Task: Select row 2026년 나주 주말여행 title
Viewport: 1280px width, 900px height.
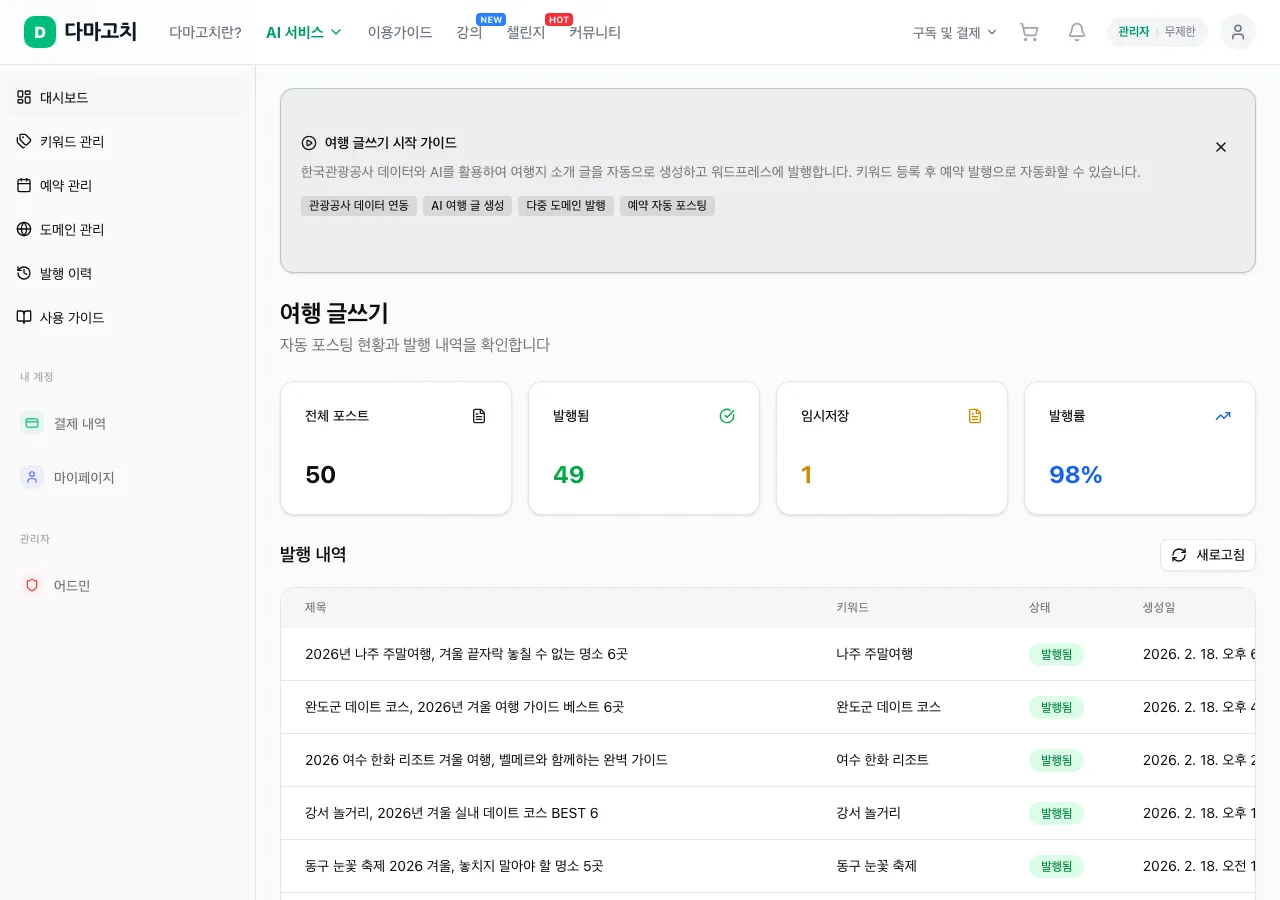Action: coord(466,654)
